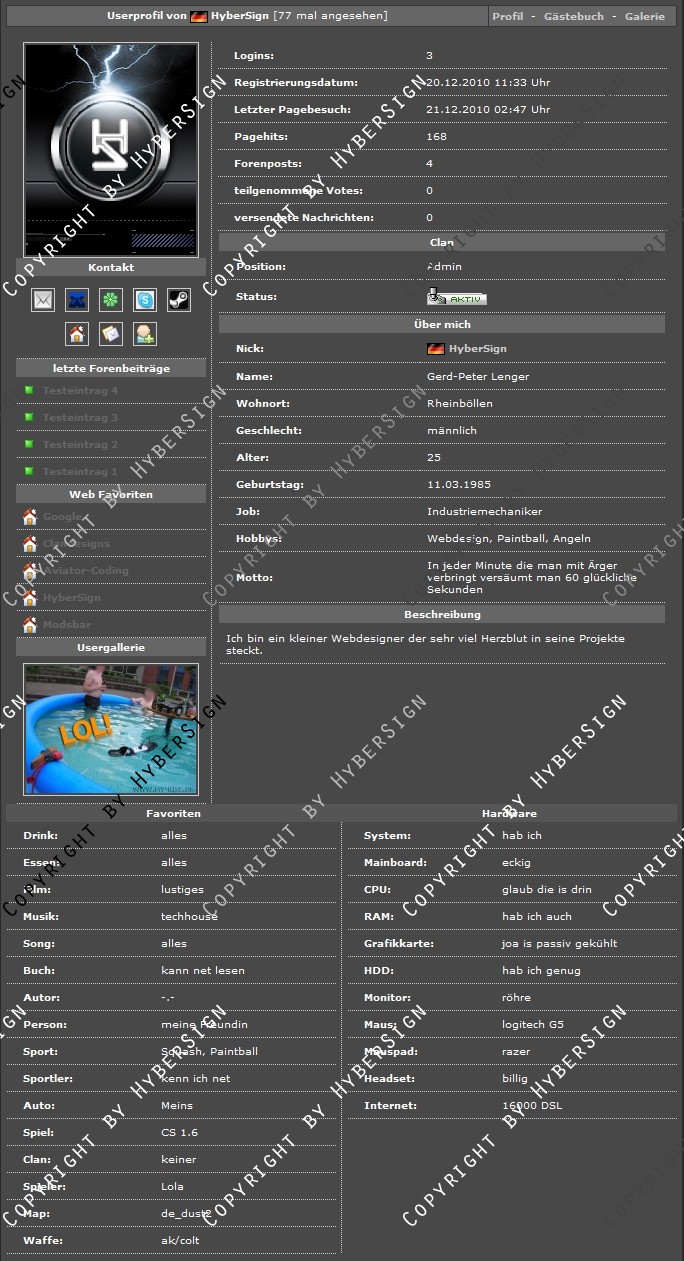Open forum post Testeintrag 1
Image resolution: width=684 pixels, height=1261 pixels.
(80, 472)
